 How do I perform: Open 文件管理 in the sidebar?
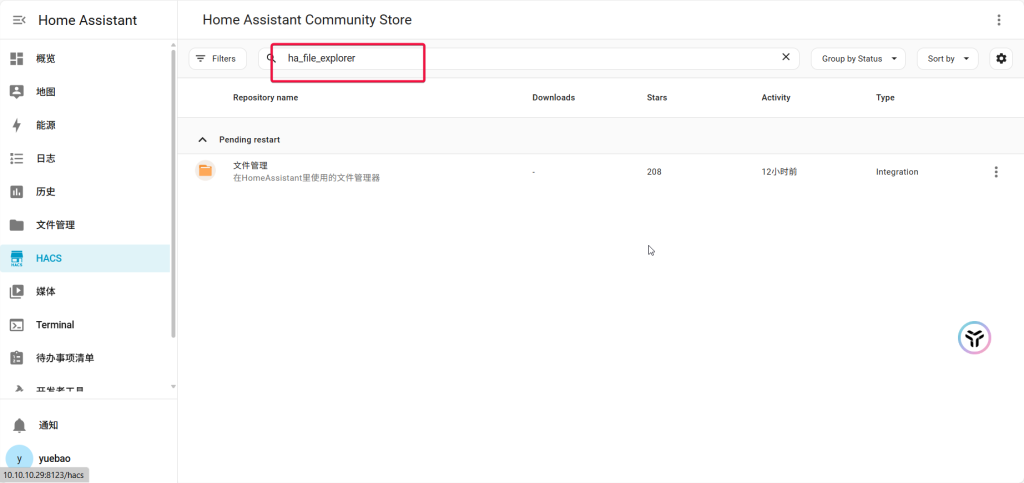(x=85, y=225)
